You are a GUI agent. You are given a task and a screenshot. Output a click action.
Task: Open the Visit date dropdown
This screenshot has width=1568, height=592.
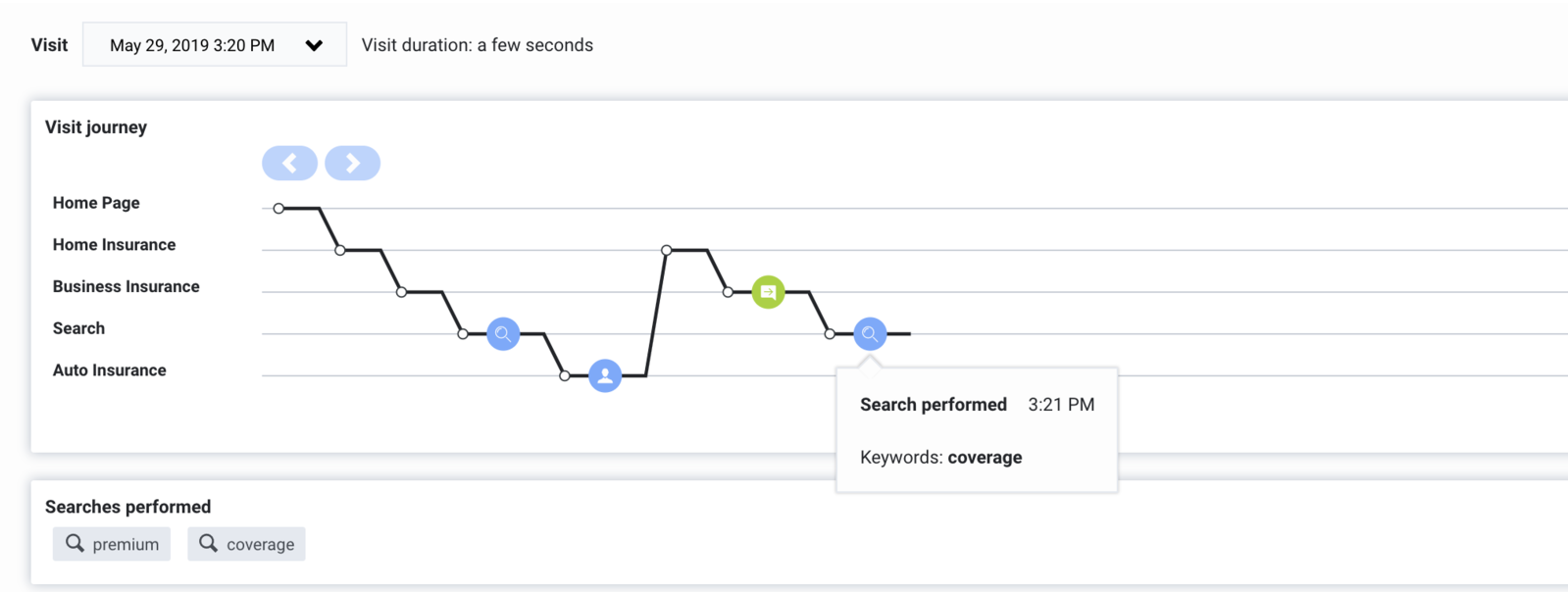[x=215, y=45]
